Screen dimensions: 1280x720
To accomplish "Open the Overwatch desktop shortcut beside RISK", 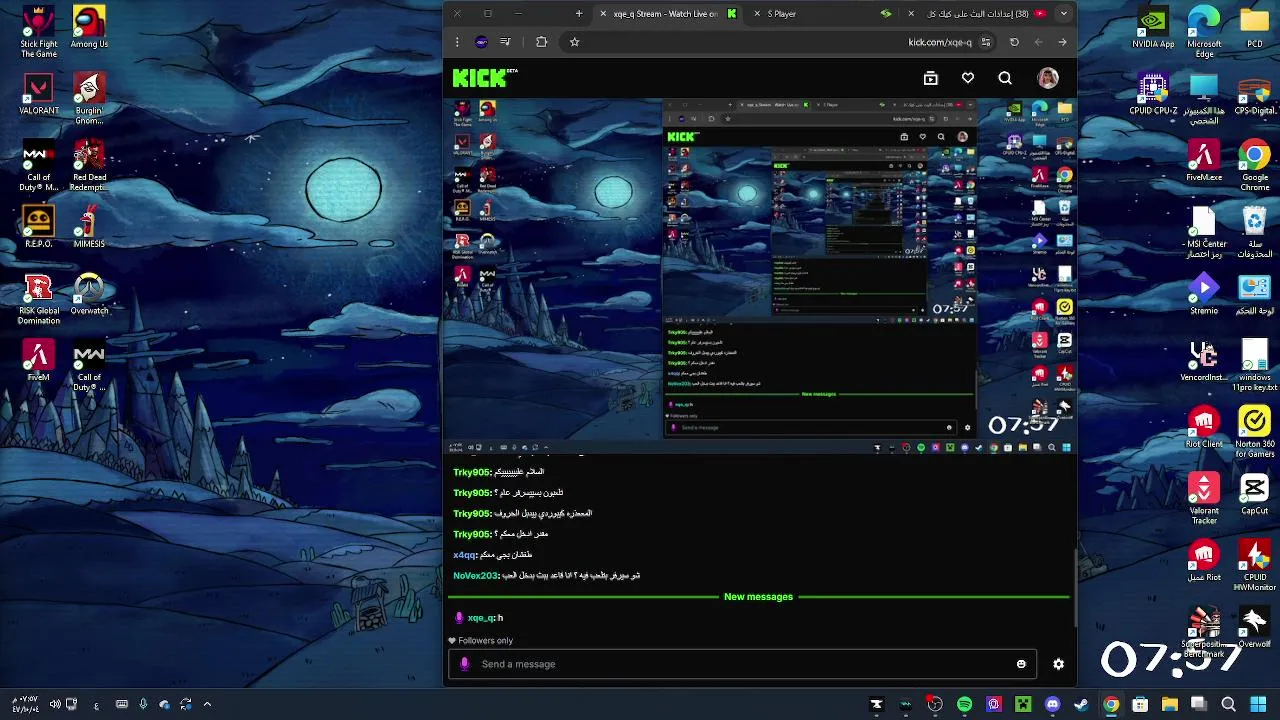I will (89, 294).
